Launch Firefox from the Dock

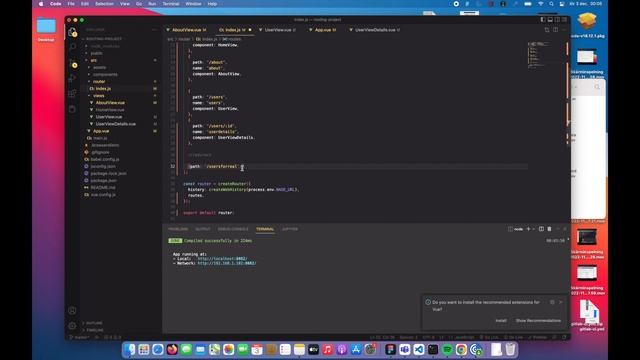(172, 349)
